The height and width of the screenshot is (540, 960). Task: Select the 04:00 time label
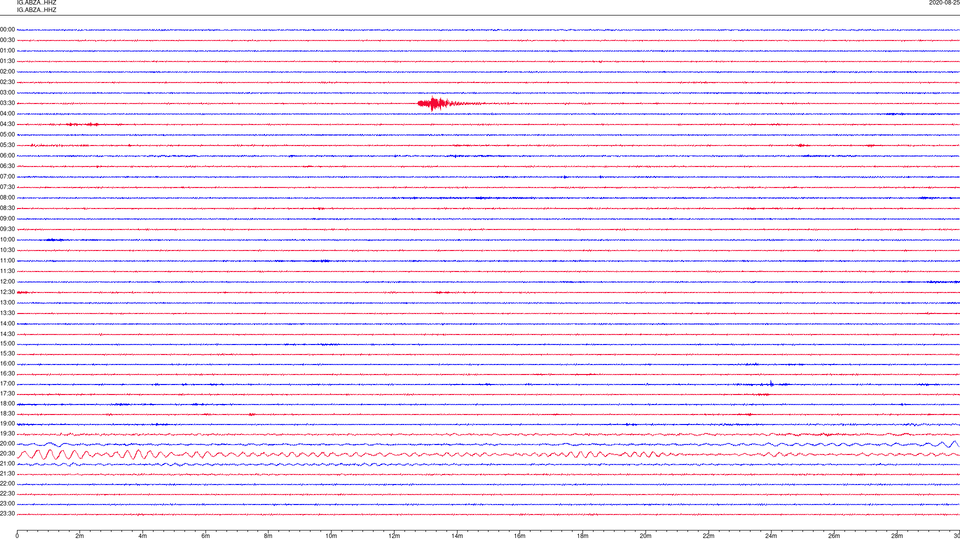pyautogui.click(x=7, y=113)
